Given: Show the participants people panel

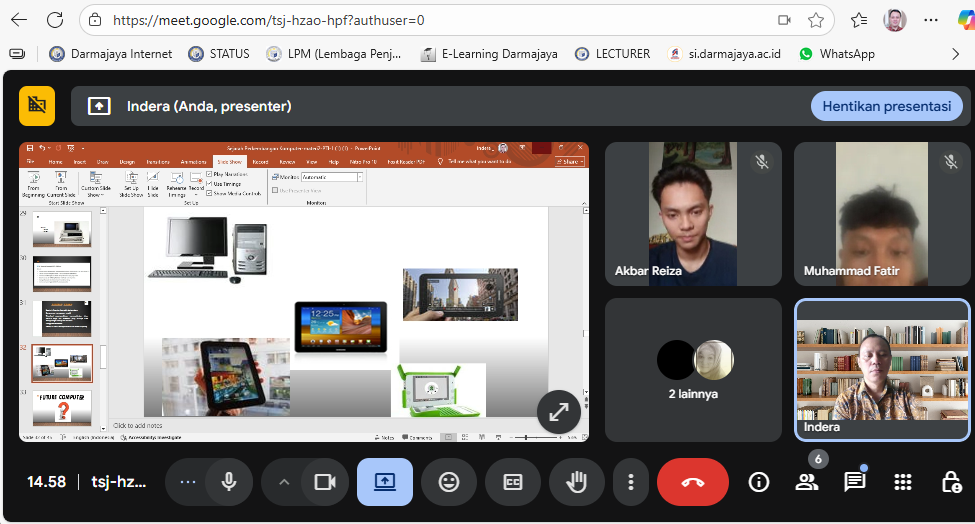Looking at the screenshot, I should [x=806, y=482].
